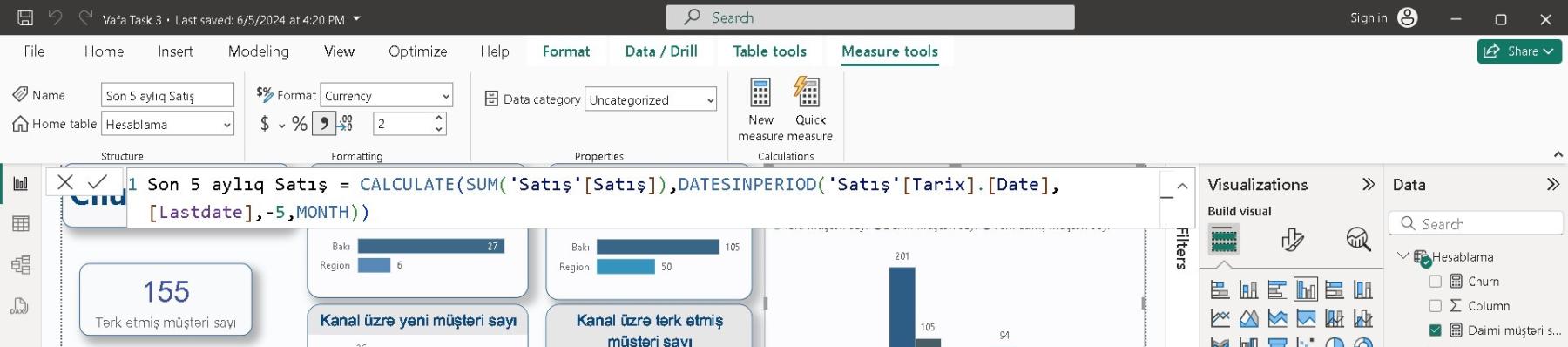Open the Data category dropdown
The image size is (1568, 347).
pyautogui.click(x=651, y=99)
